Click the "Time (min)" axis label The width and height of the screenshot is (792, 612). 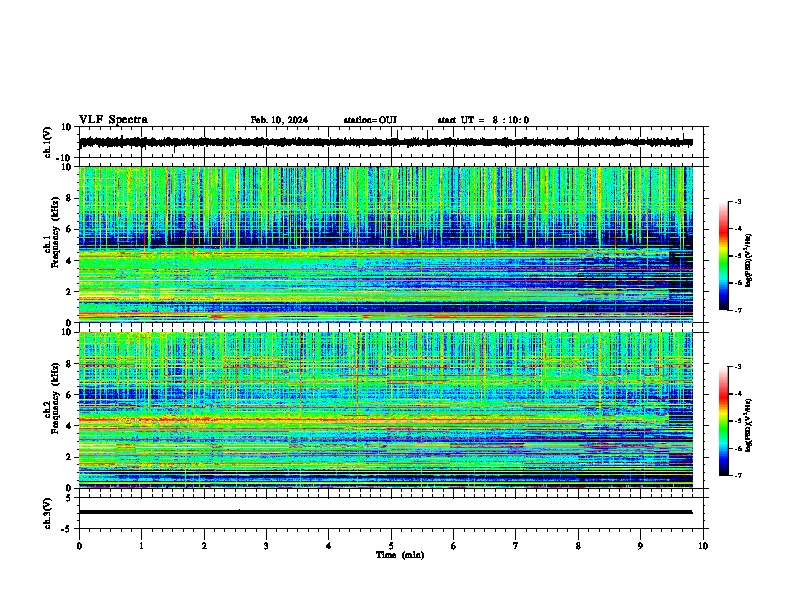(x=400, y=555)
